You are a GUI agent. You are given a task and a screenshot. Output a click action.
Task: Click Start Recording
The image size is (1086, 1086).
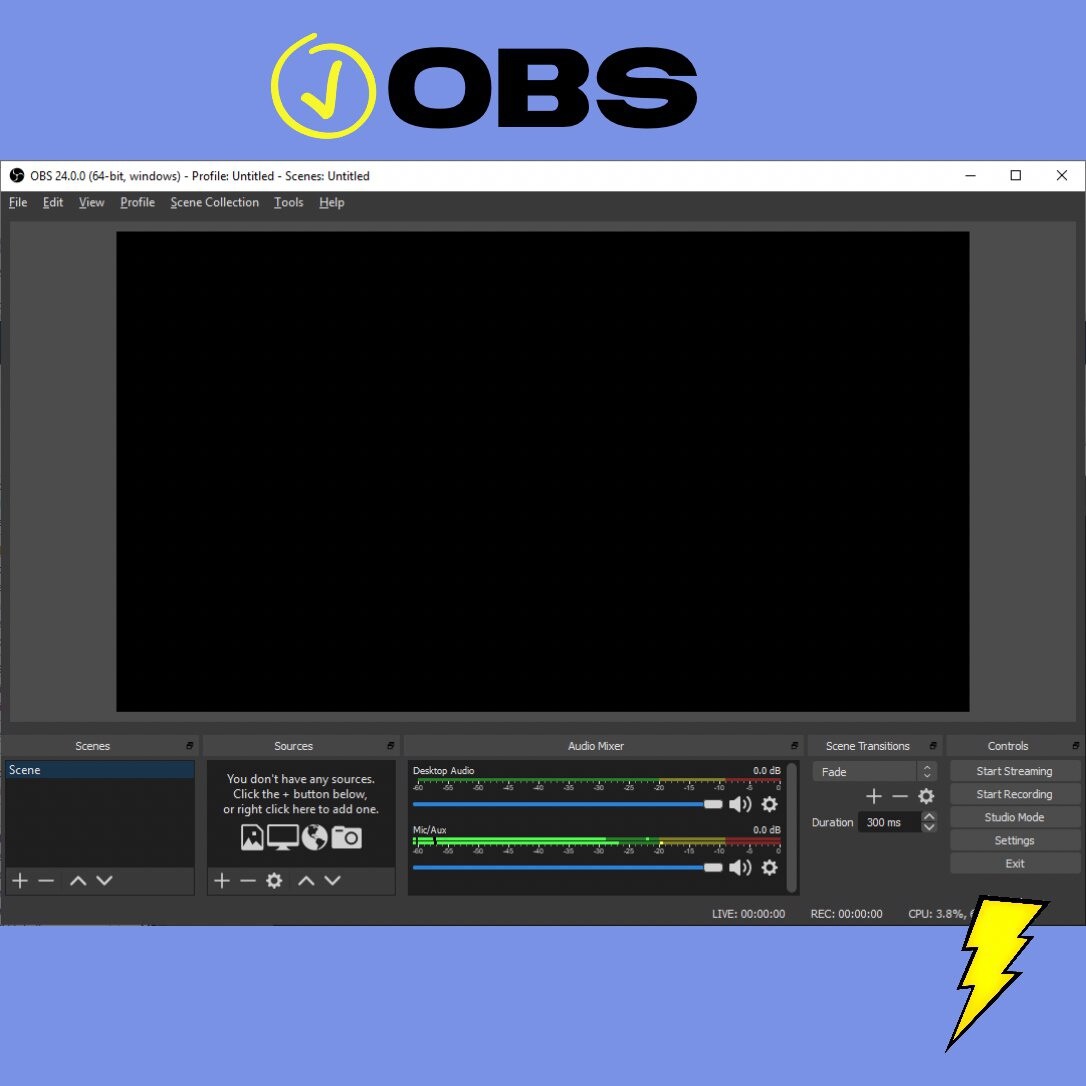click(x=1015, y=794)
